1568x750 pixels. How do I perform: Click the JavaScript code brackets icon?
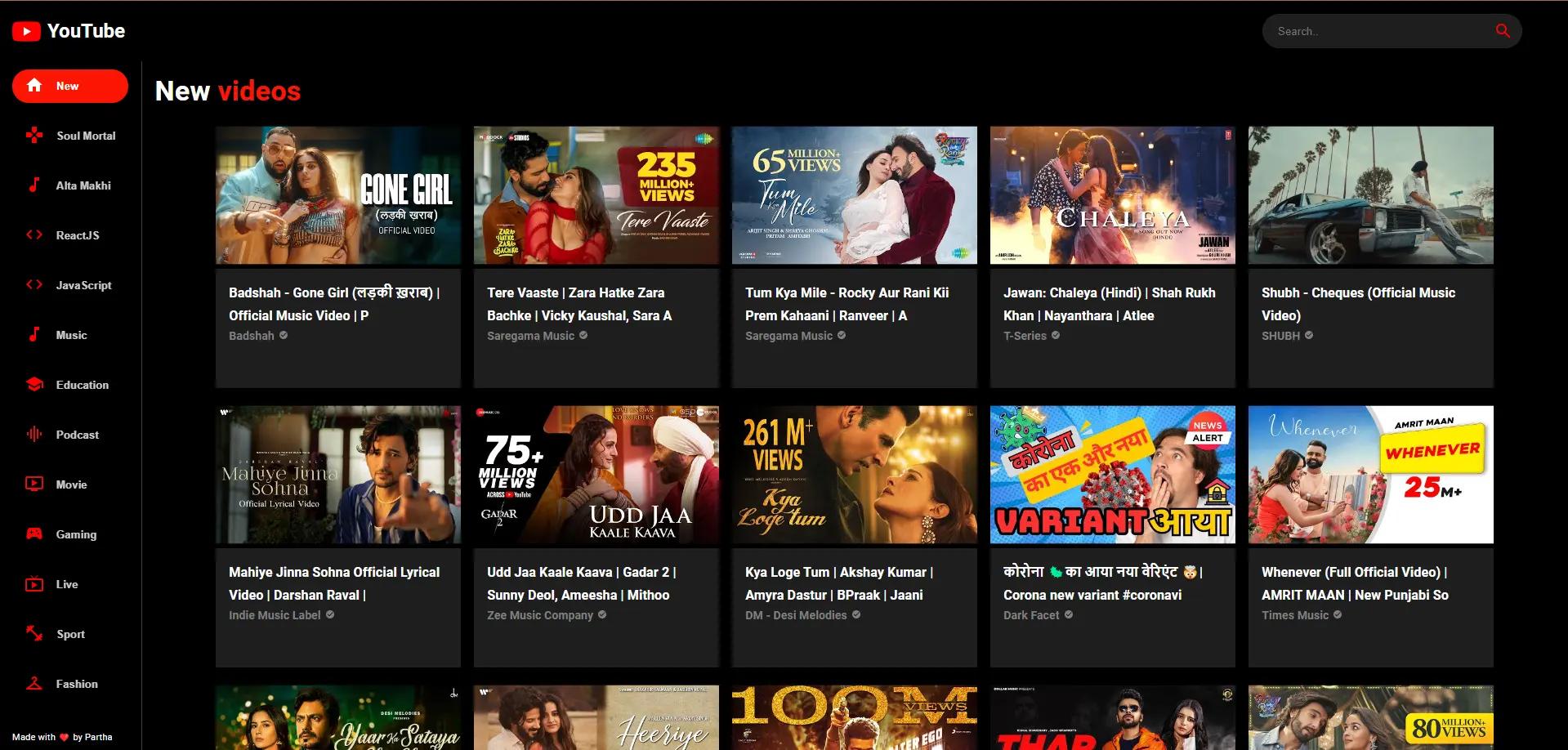(x=34, y=284)
